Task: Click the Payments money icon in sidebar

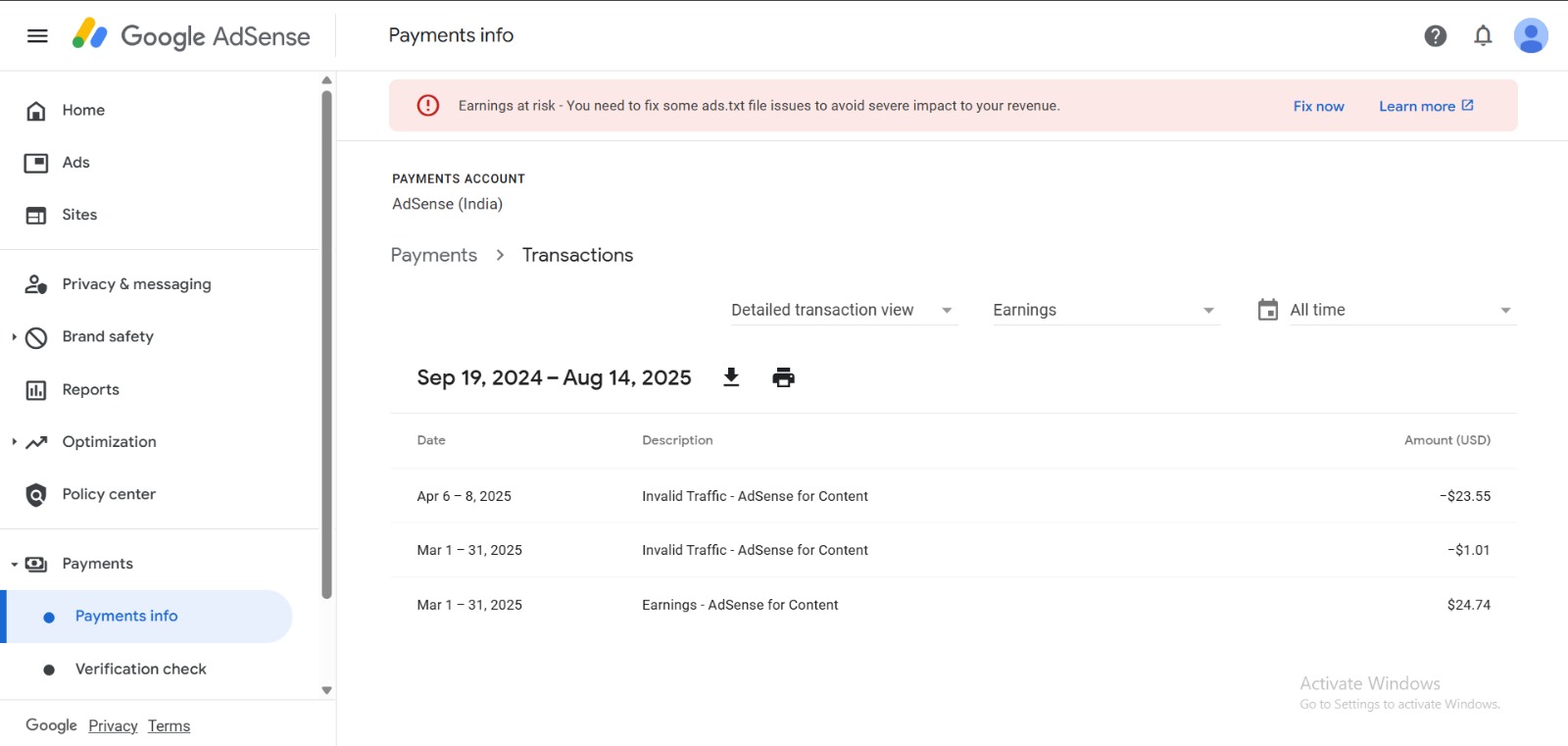Action: 36,565
